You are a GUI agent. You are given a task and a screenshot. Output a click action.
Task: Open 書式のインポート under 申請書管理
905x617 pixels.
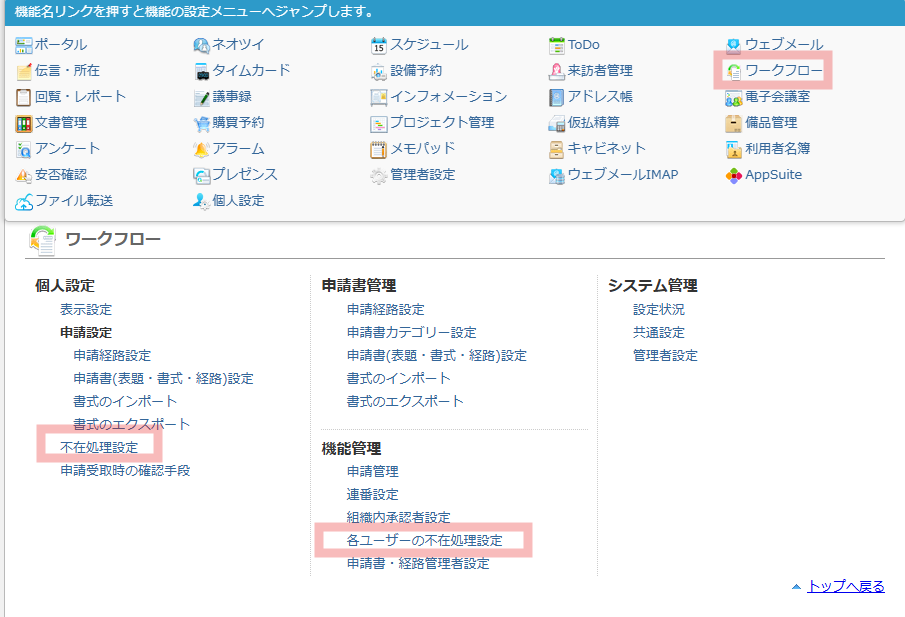point(399,378)
